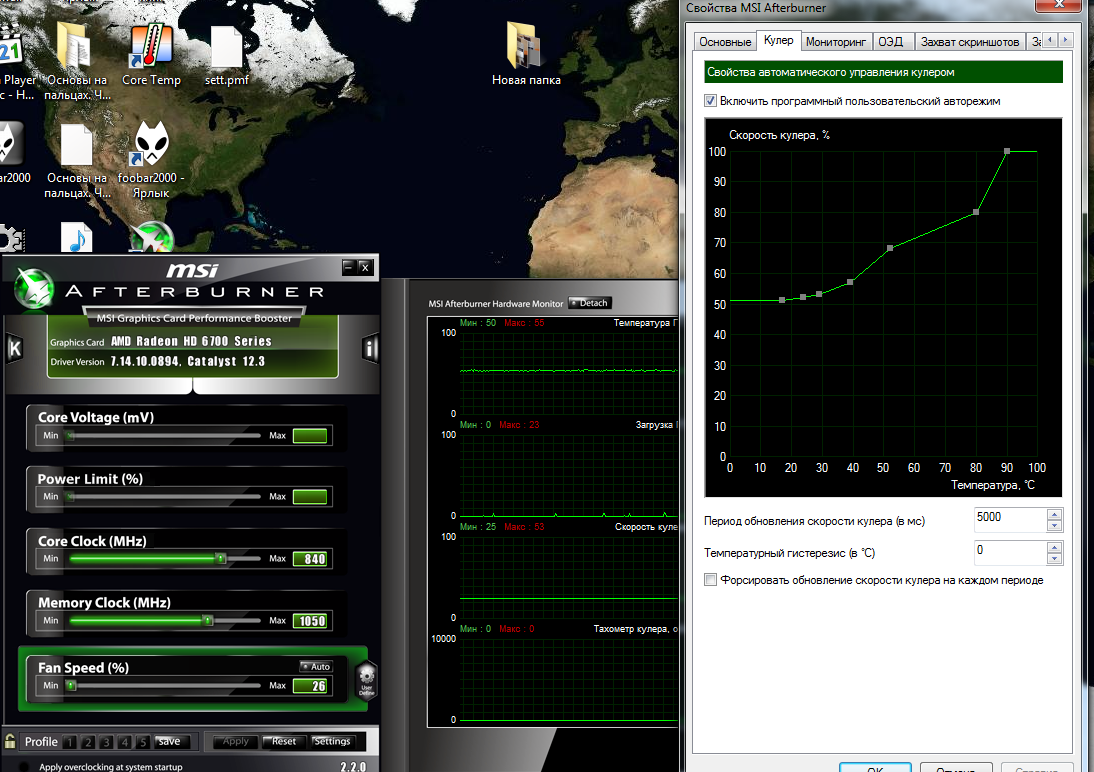Click the Core Voltage value box
1094x772 pixels.
310,436
